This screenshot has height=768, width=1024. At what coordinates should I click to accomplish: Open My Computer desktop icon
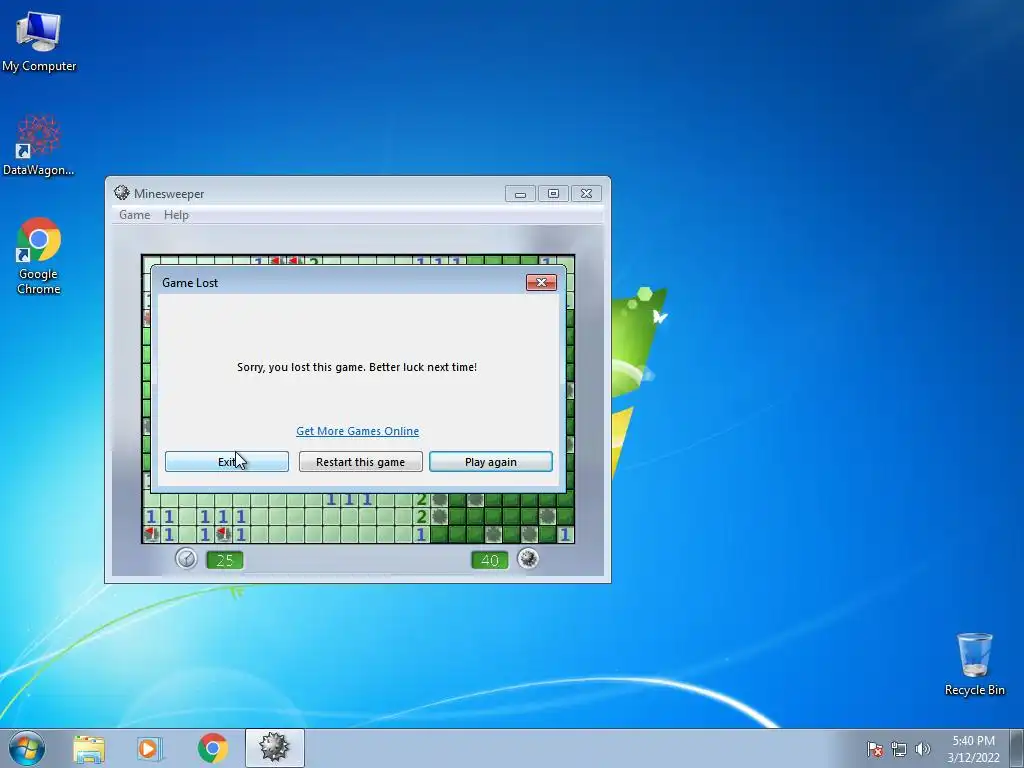[x=39, y=40]
